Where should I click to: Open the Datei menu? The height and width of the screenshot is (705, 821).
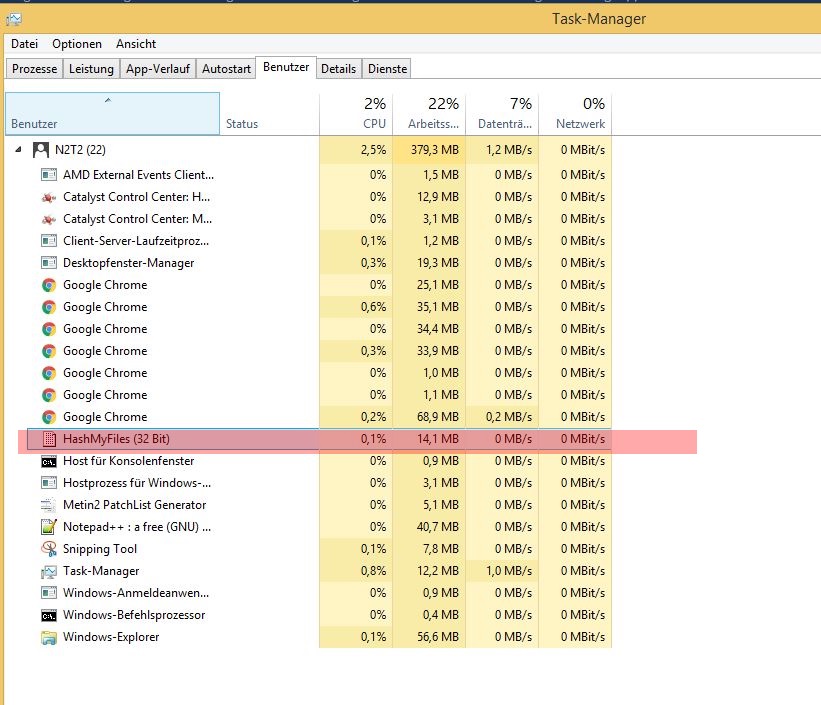(x=24, y=44)
